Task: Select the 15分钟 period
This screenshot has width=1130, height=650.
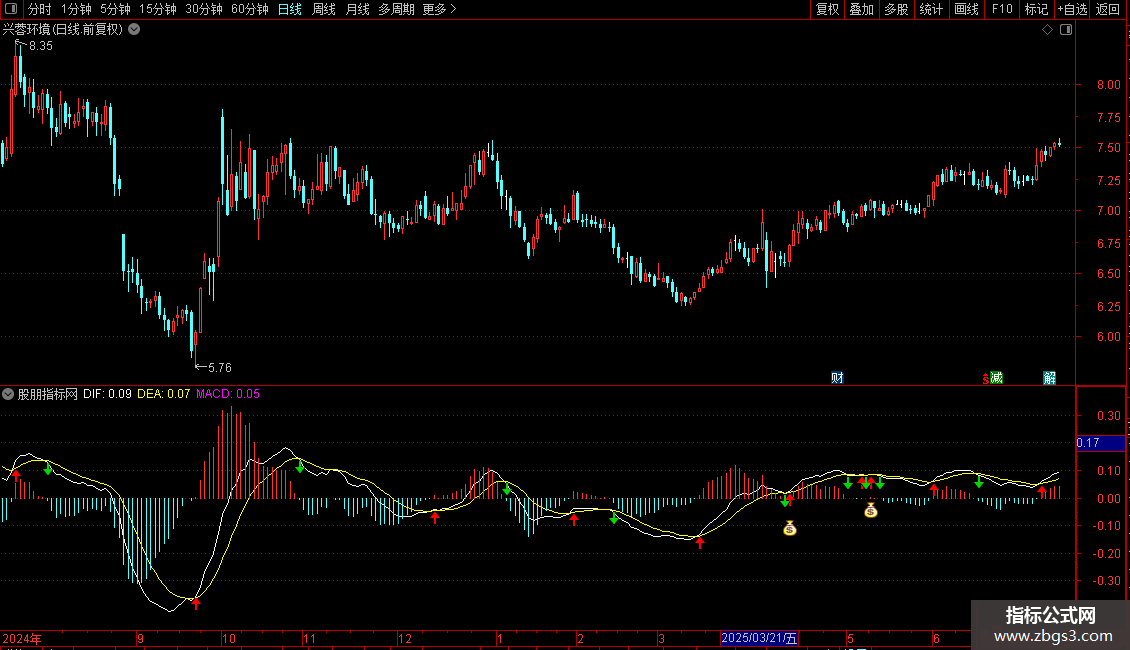Action: (x=158, y=9)
